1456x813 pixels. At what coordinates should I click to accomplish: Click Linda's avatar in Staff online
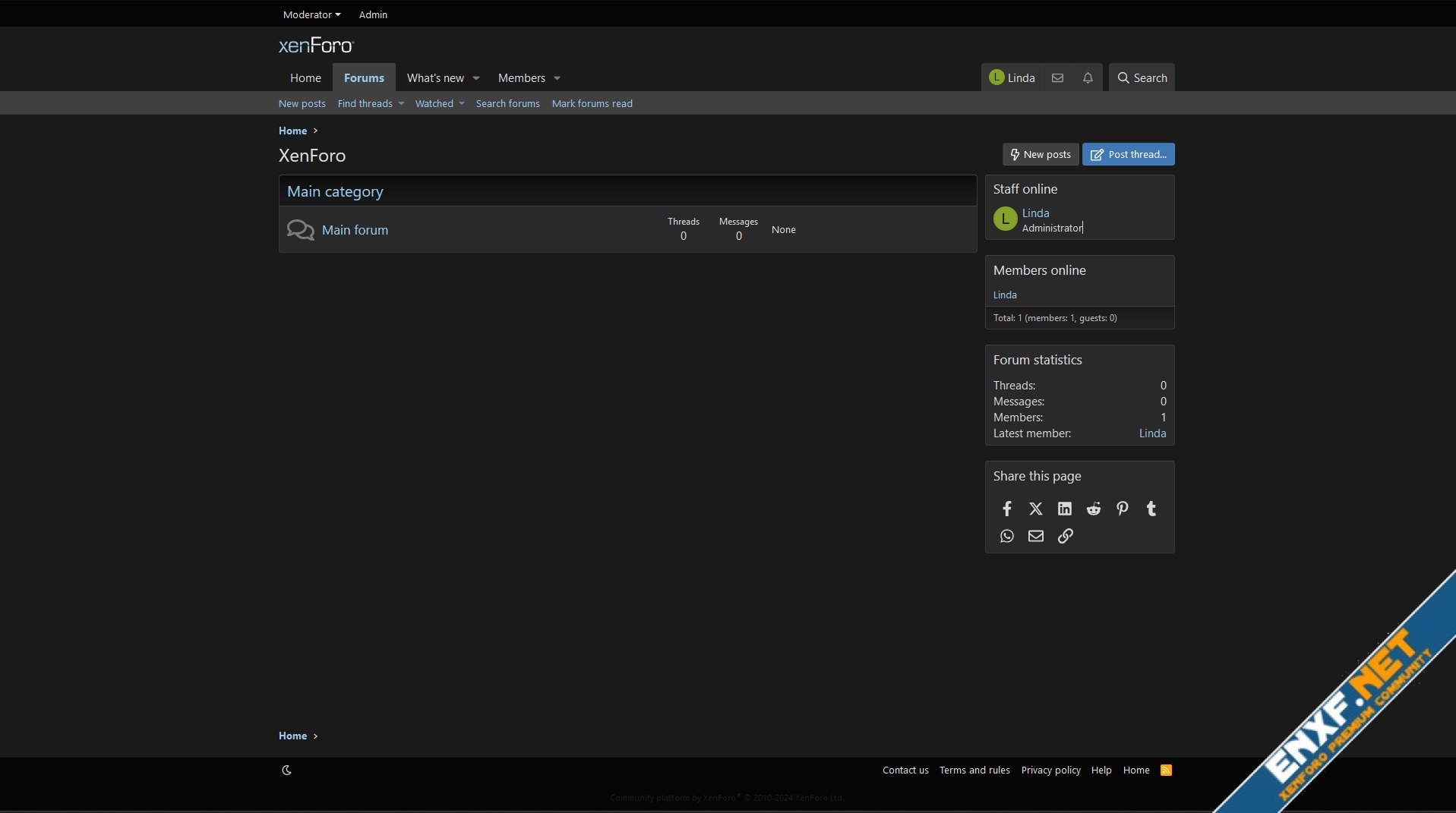[x=1006, y=219]
